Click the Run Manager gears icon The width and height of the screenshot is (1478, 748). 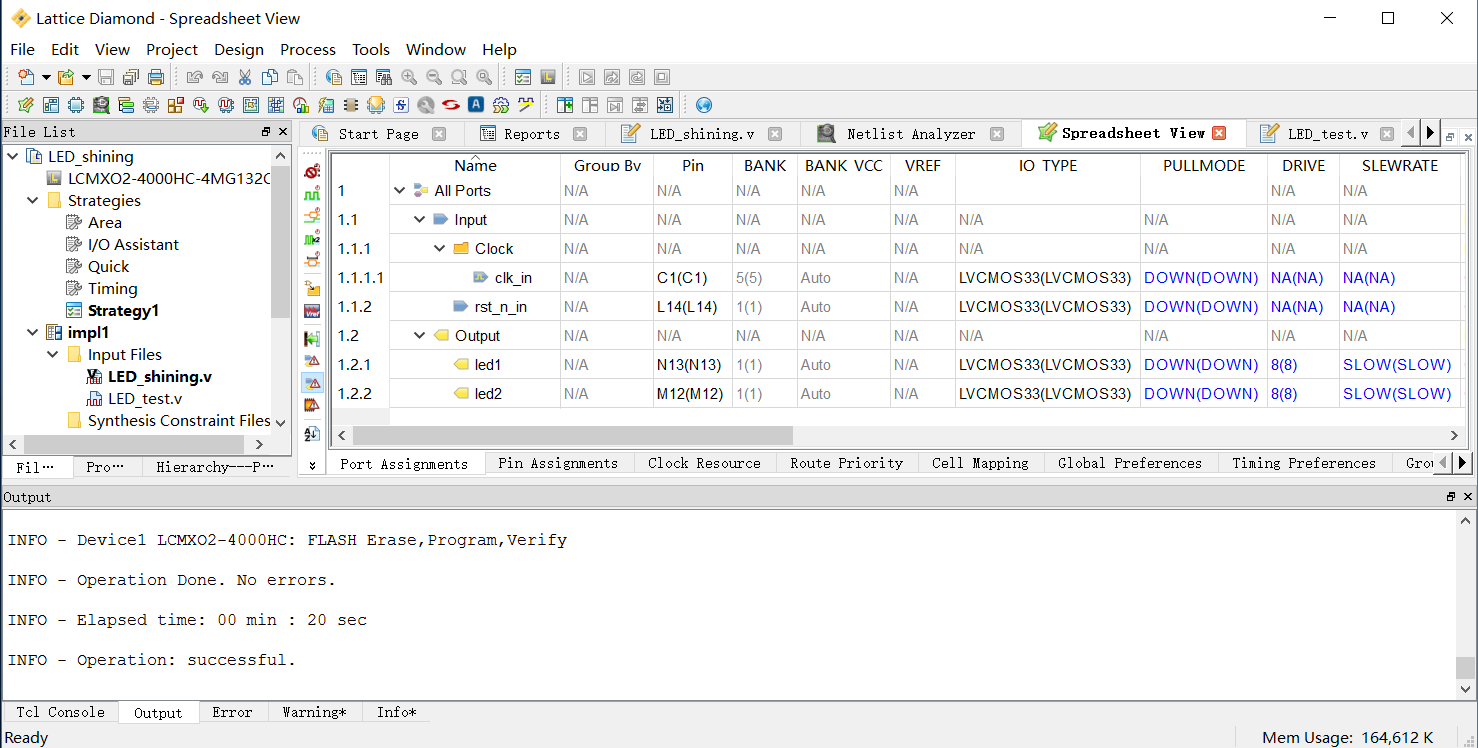pyautogui.click(x=501, y=105)
